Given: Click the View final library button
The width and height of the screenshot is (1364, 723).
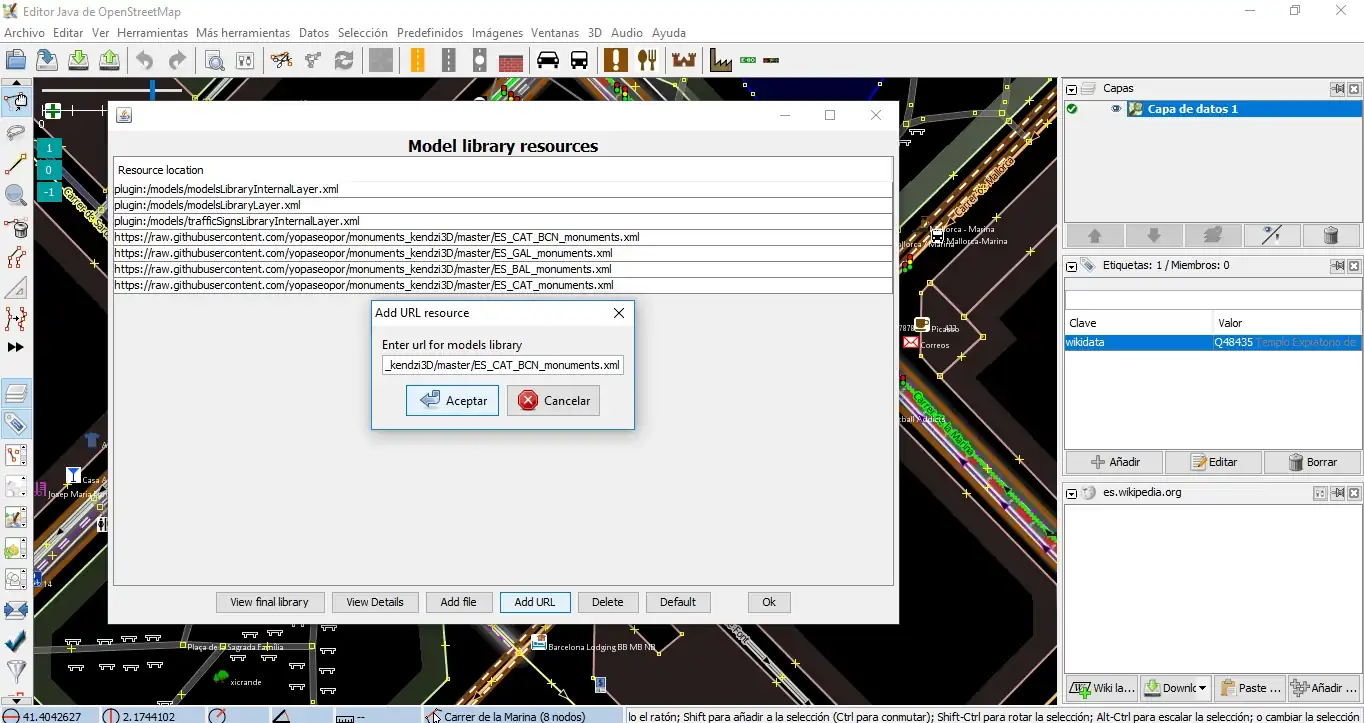Looking at the screenshot, I should [269, 602].
